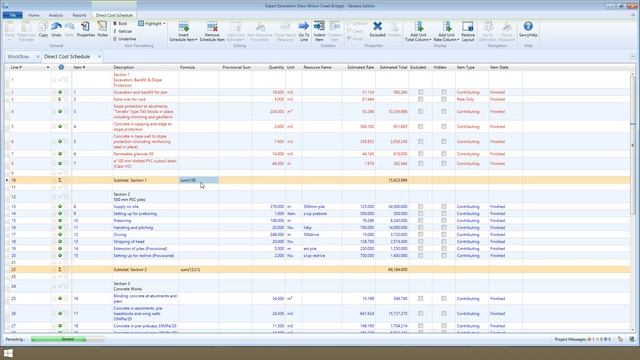Click the Remove Schedule Item icon
640x360 pixels.
click(x=212, y=27)
